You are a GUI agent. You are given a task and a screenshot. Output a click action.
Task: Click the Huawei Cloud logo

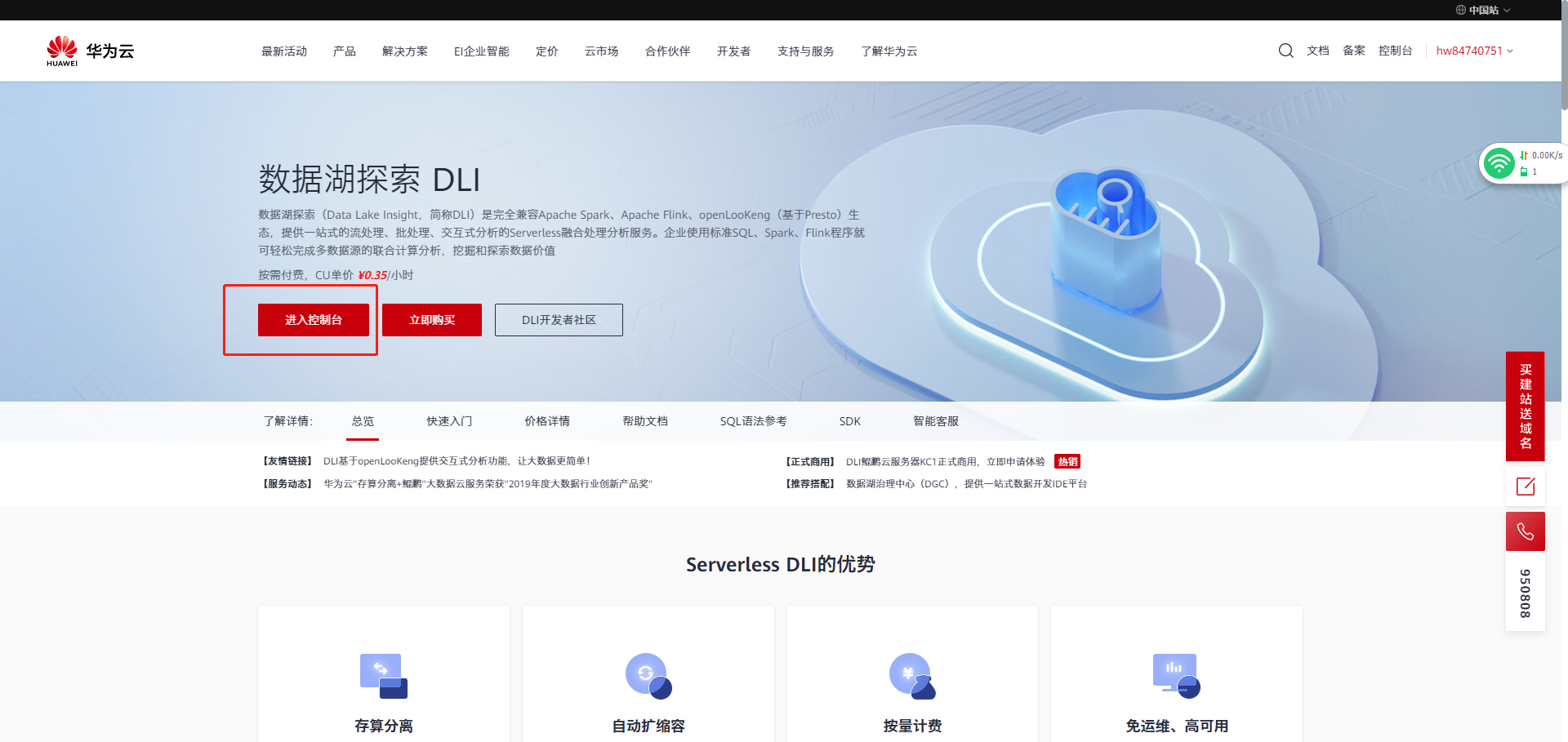coord(90,51)
